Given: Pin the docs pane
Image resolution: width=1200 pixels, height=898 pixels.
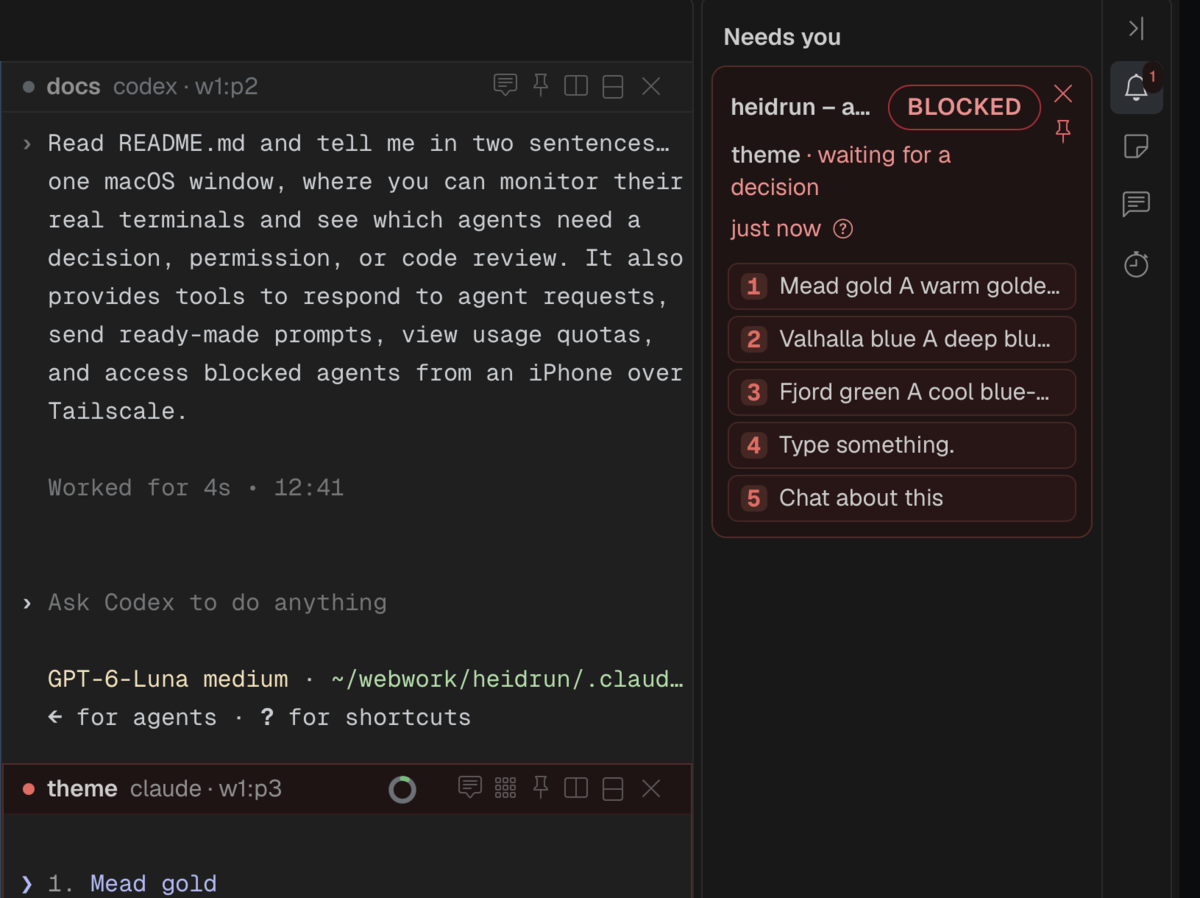Looking at the screenshot, I should click(x=541, y=86).
